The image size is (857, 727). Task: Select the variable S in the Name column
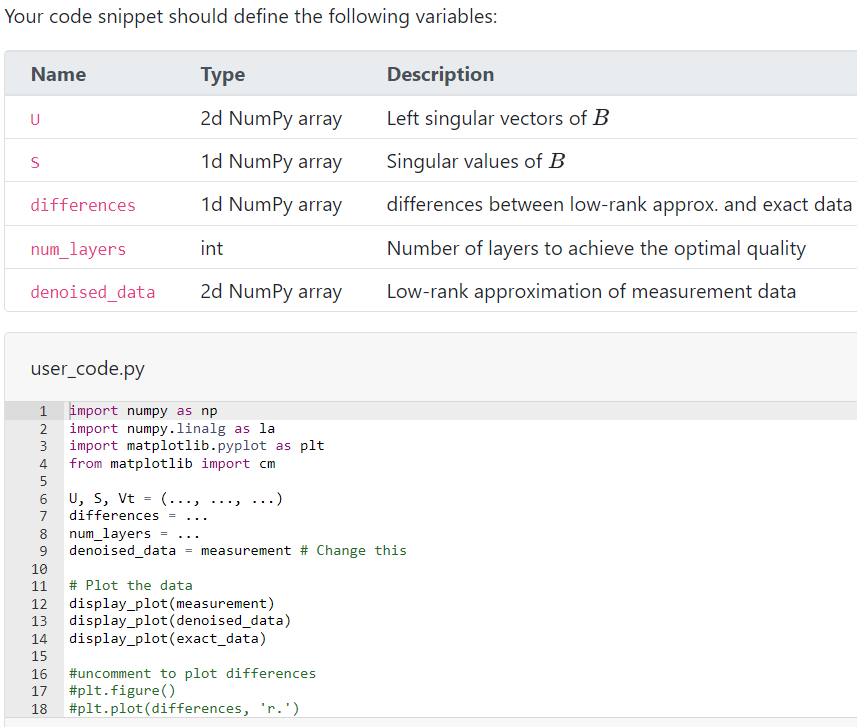pyautogui.click(x=34, y=161)
